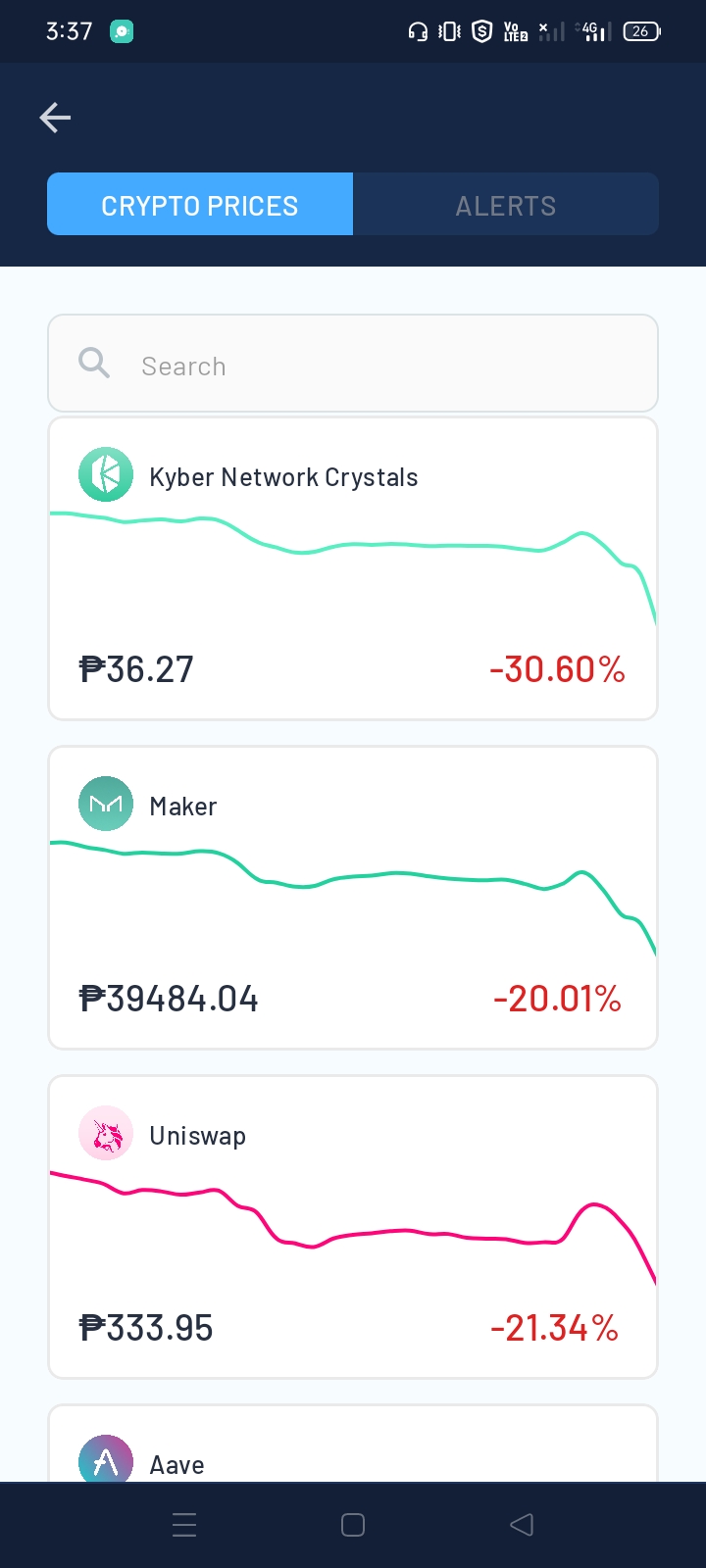706x1568 pixels.
Task: Open the Aave coin card
Action: pos(353,1444)
